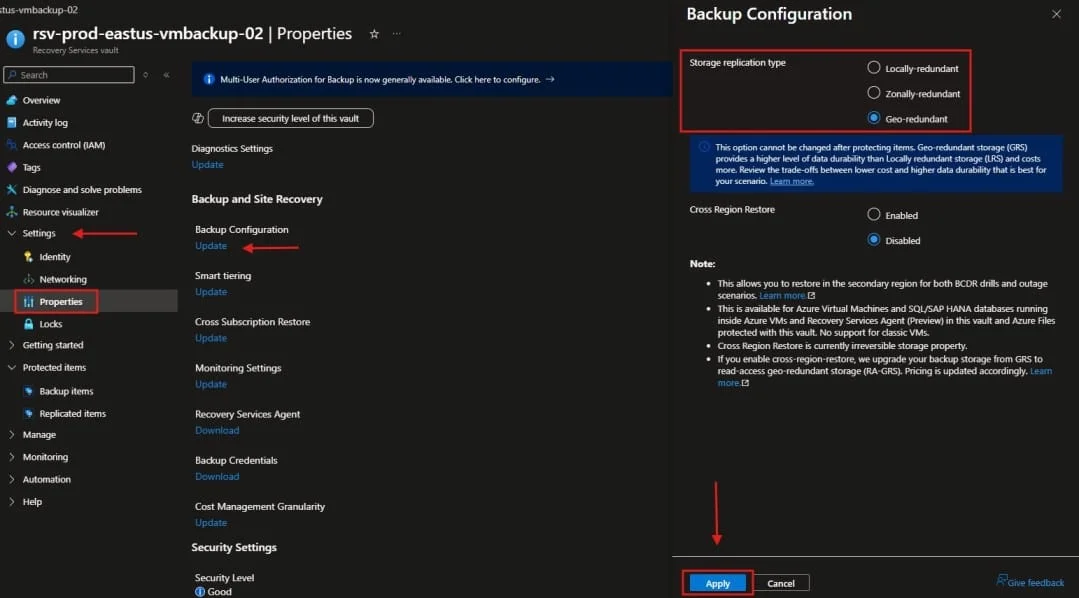
Task: Open Backup items in sidebar
Action: (x=66, y=392)
